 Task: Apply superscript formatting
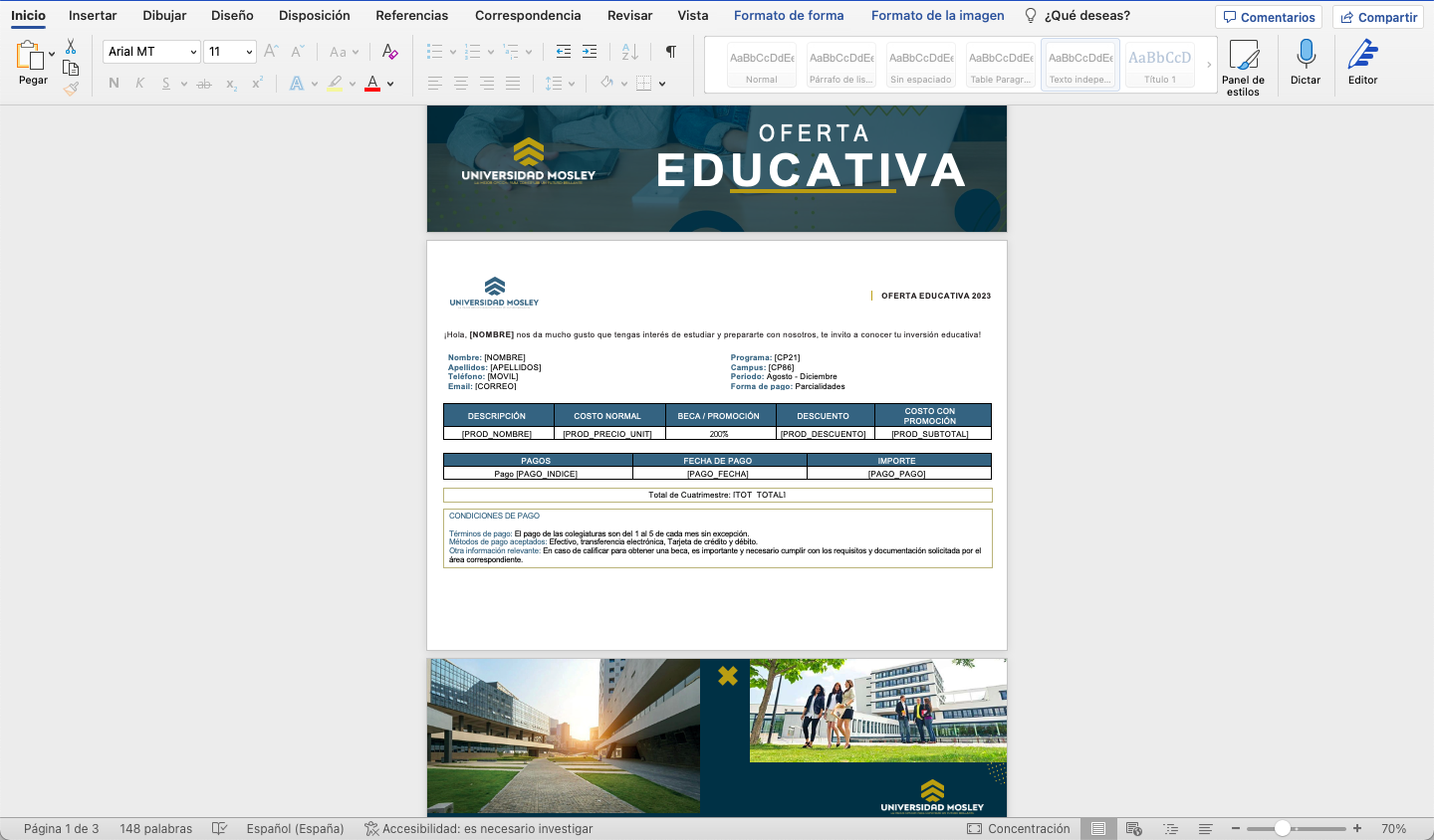[x=257, y=84]
